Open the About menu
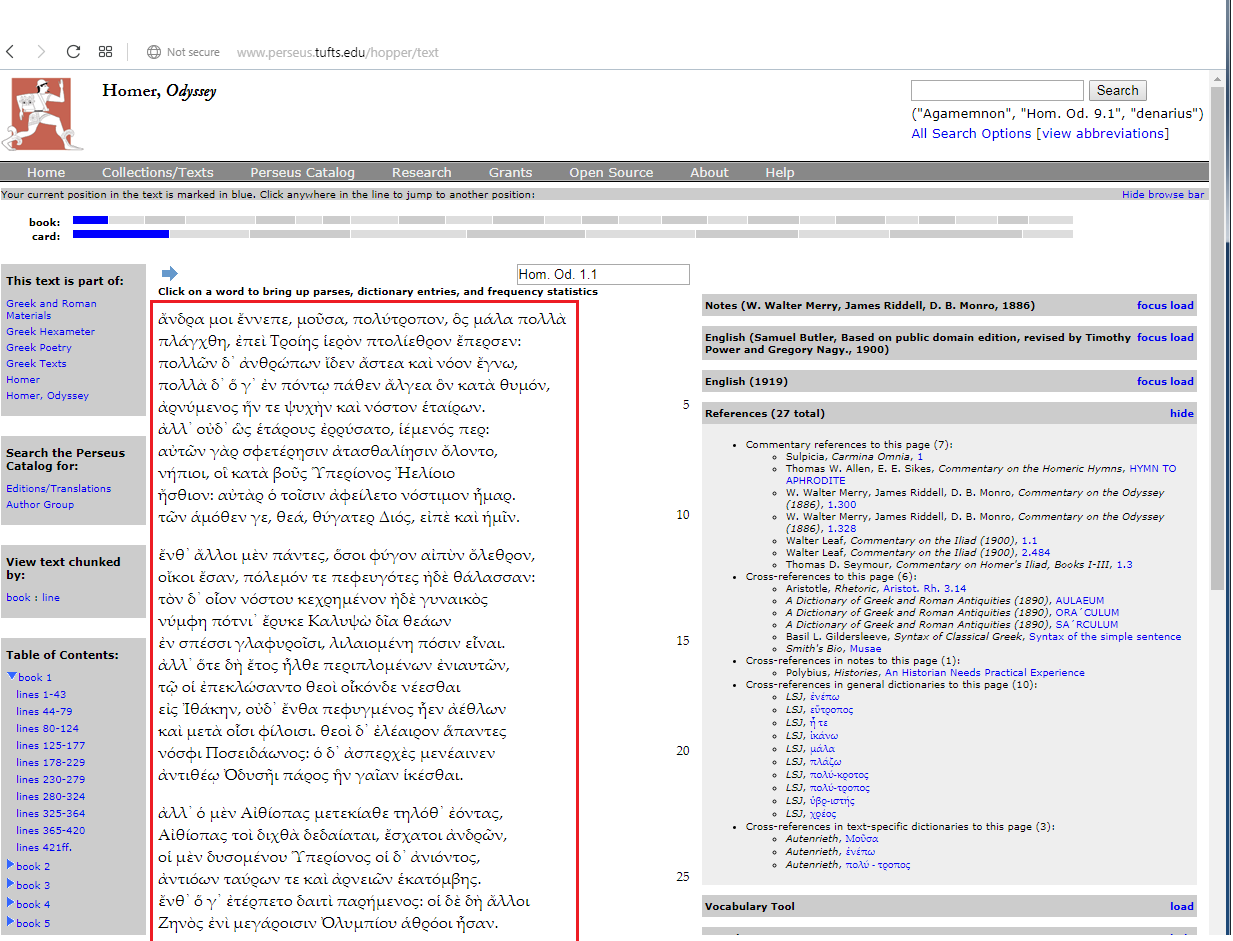The height and width of the screenshot is (941, 1233). pyautogui.click(x=709, y=172)
